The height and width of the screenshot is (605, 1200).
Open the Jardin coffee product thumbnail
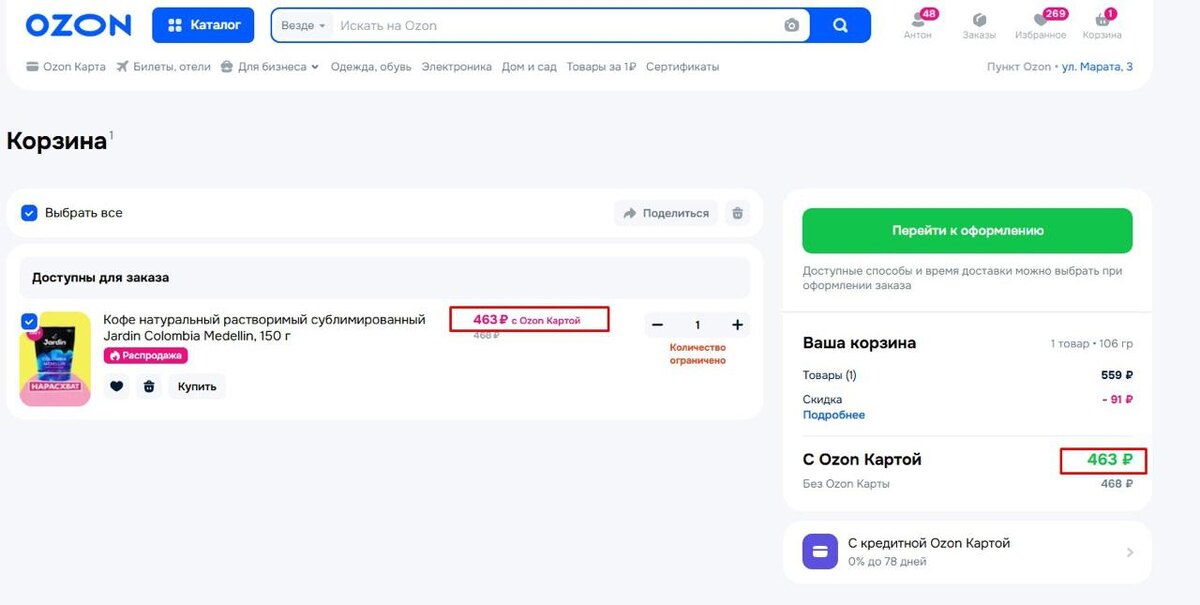click(55, 359)
